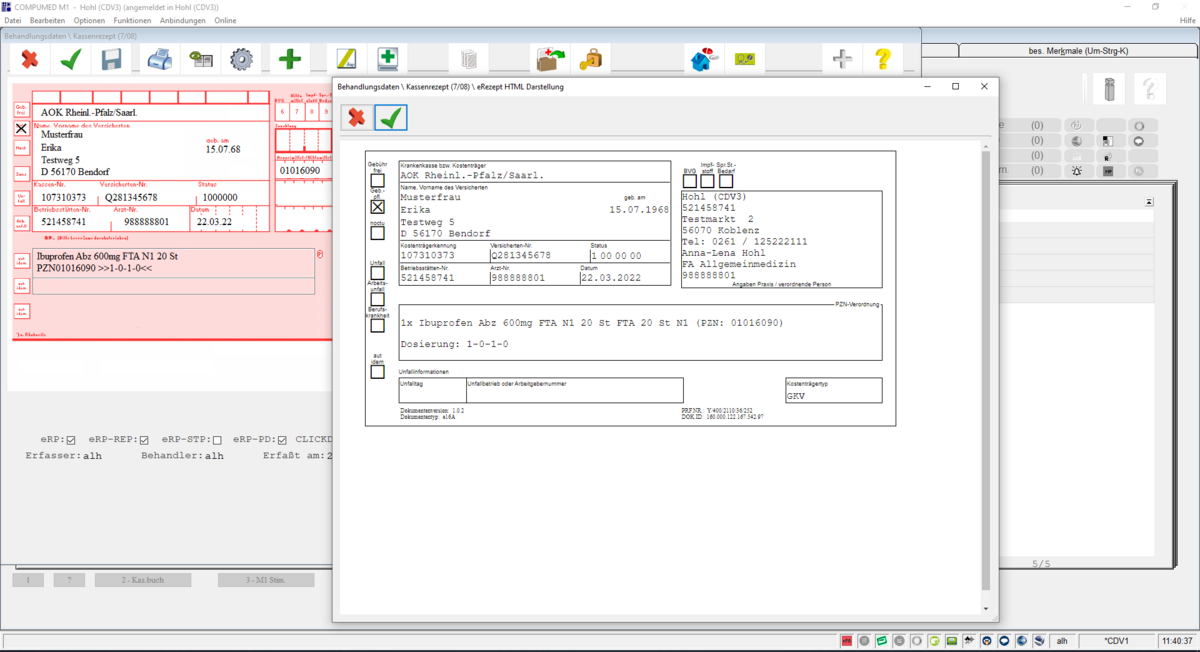Screen dimensions: 1200x652
Task: Toggle the eRP-REP checkbox
Action: [x=144, y=440]
